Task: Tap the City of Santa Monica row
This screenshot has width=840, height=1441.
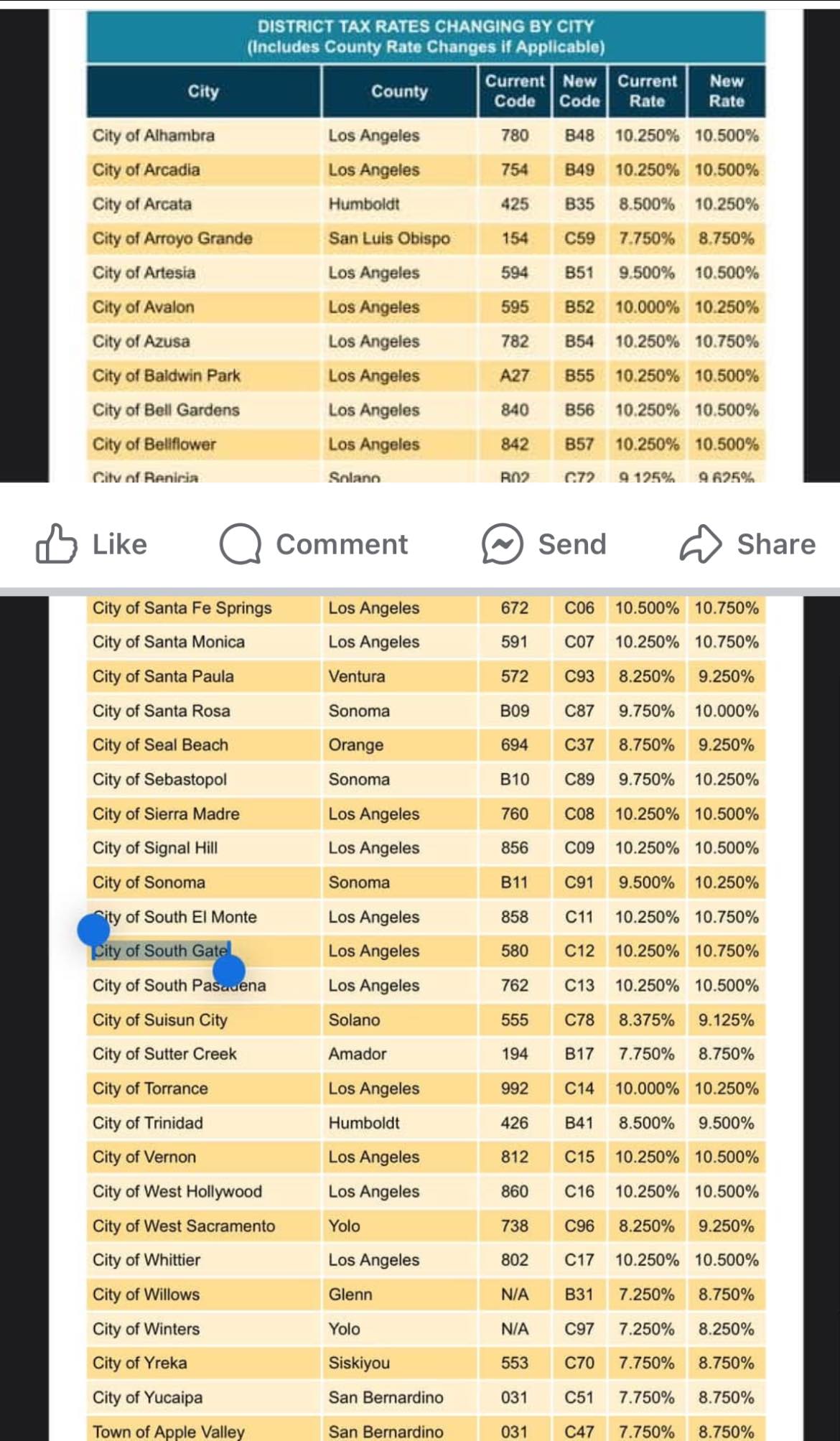Action: (x=426, y=642)
